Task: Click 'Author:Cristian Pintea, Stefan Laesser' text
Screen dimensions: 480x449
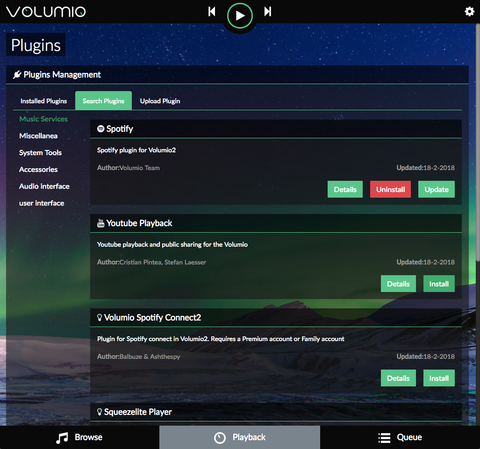Action: tap(151, 262)
